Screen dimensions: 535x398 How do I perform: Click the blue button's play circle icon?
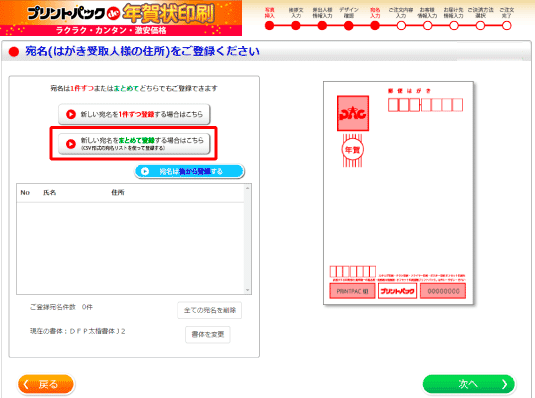145,171
